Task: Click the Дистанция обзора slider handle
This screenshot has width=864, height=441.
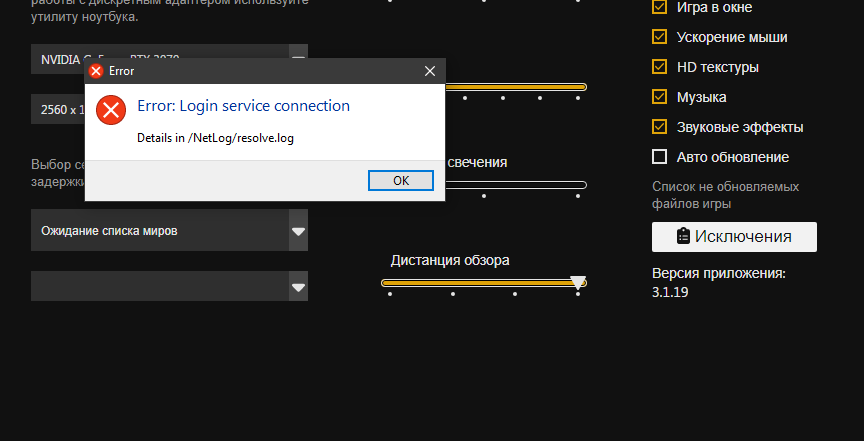Action: tap(577, 282)
